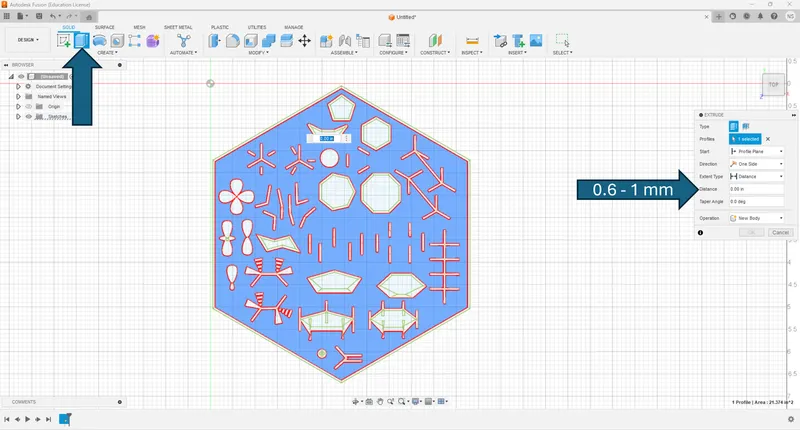The height and width of the screenshot is (430, 800).
Task: Click the Undo arrow
Action: [52, 16]
